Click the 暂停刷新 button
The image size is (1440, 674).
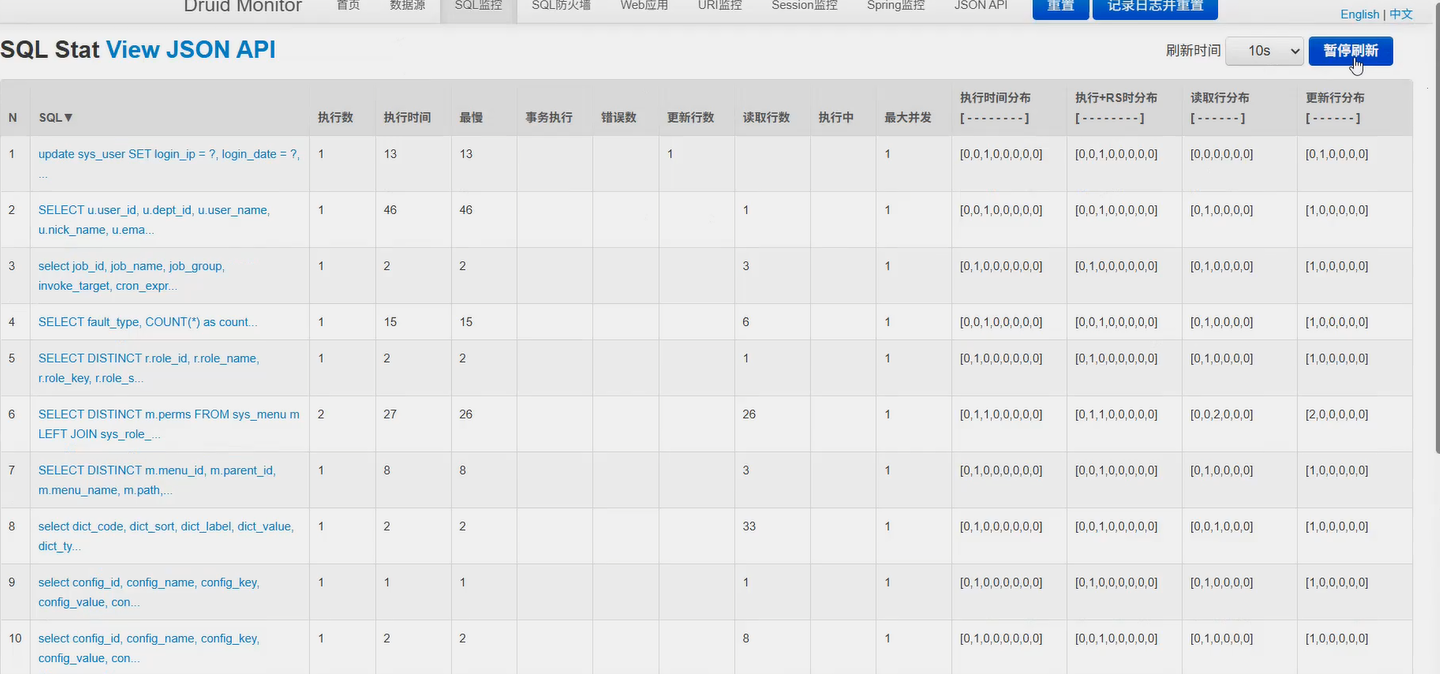coord(1350,51)
